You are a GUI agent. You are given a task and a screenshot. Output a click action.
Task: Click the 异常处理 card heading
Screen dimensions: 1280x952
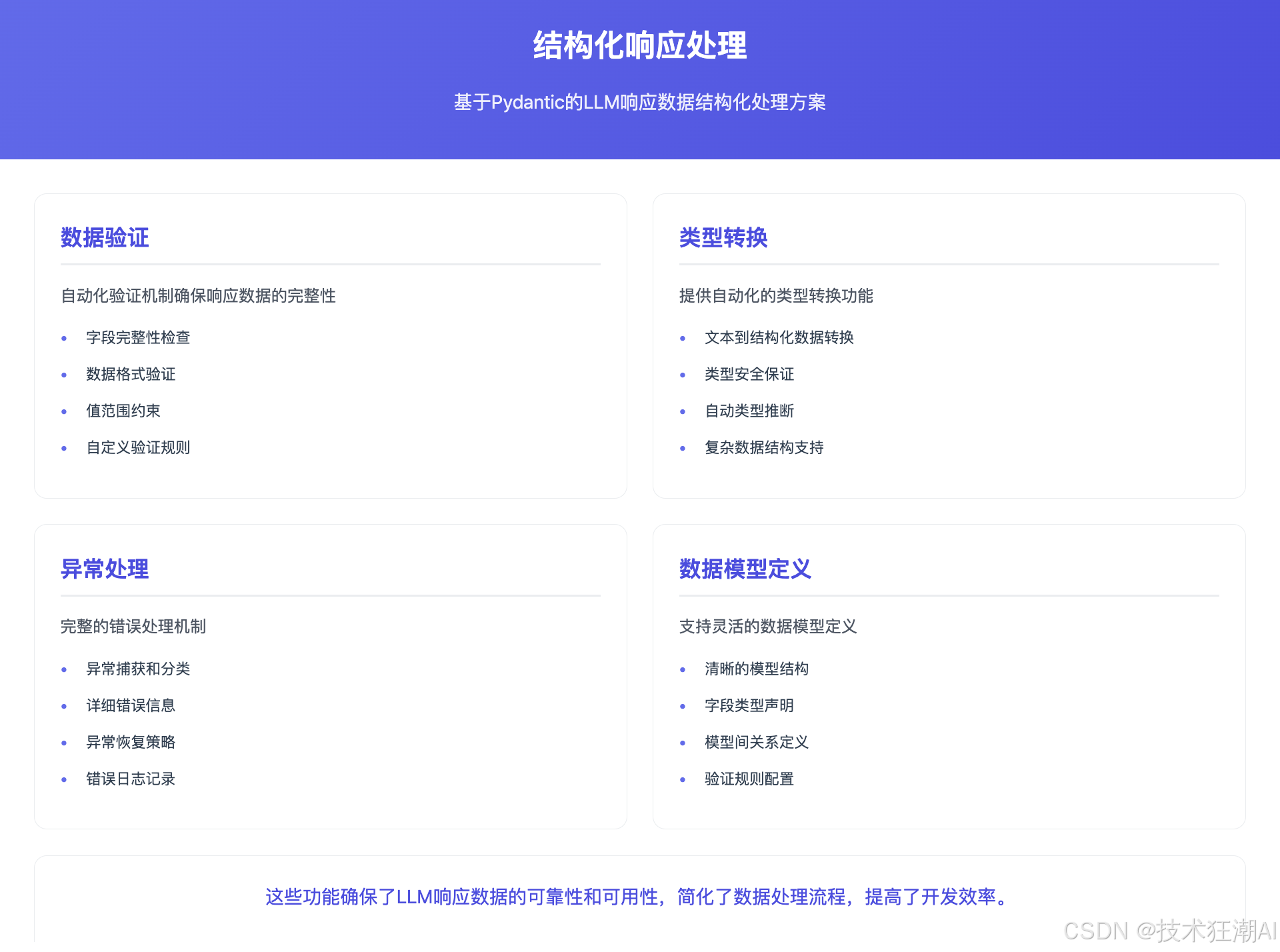(105, 569)
